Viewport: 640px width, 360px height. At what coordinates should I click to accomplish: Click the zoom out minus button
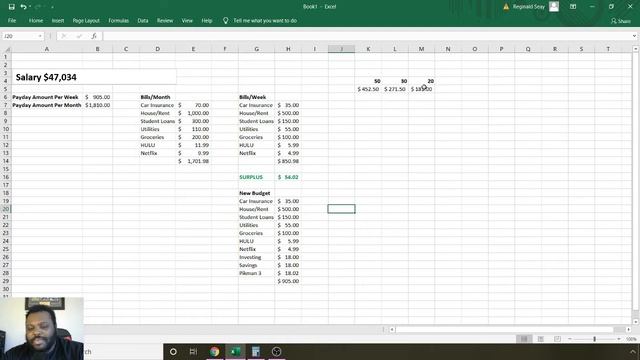point(570,339)
